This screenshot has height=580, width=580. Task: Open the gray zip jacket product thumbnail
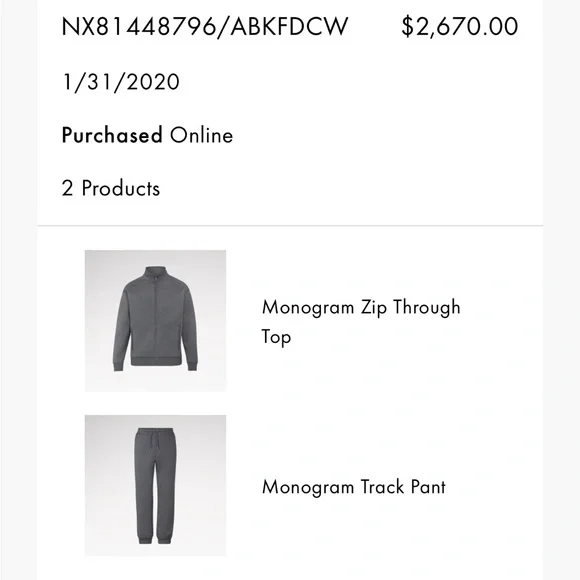(155, 321)
